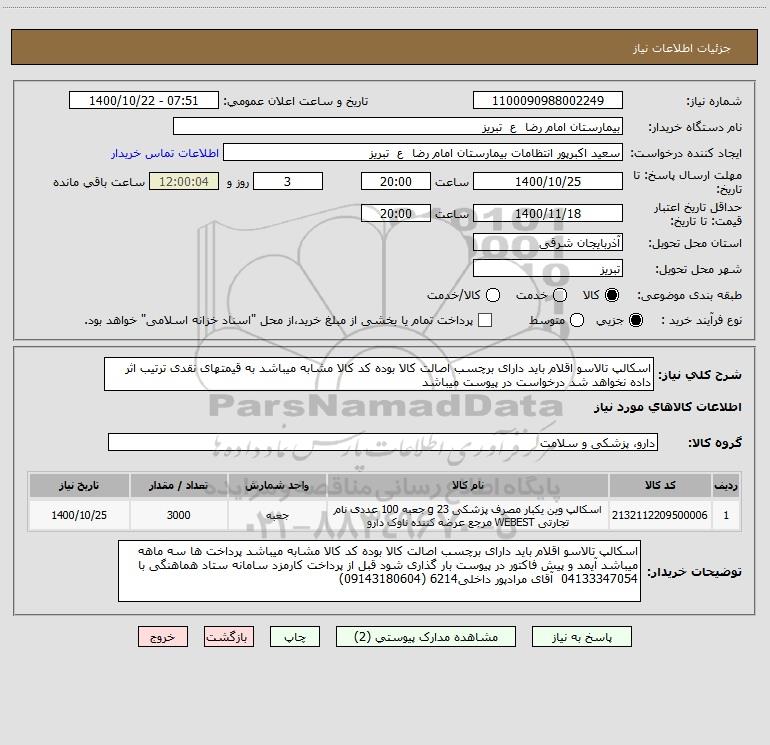770x745 pixels.
Task: Click the چاپ print button
Action: point(295,636)
